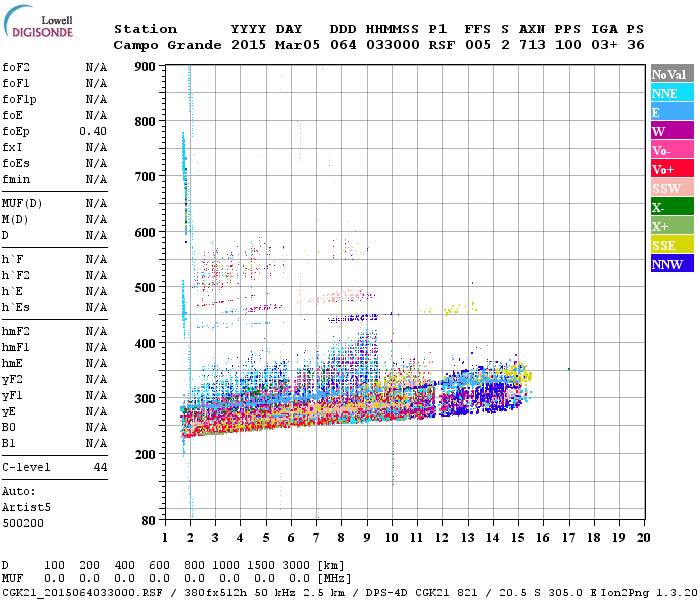Click the 3000 km distance value
Image resolution: width=700 pixels, height=600 pixels.
tap(296, 566)
